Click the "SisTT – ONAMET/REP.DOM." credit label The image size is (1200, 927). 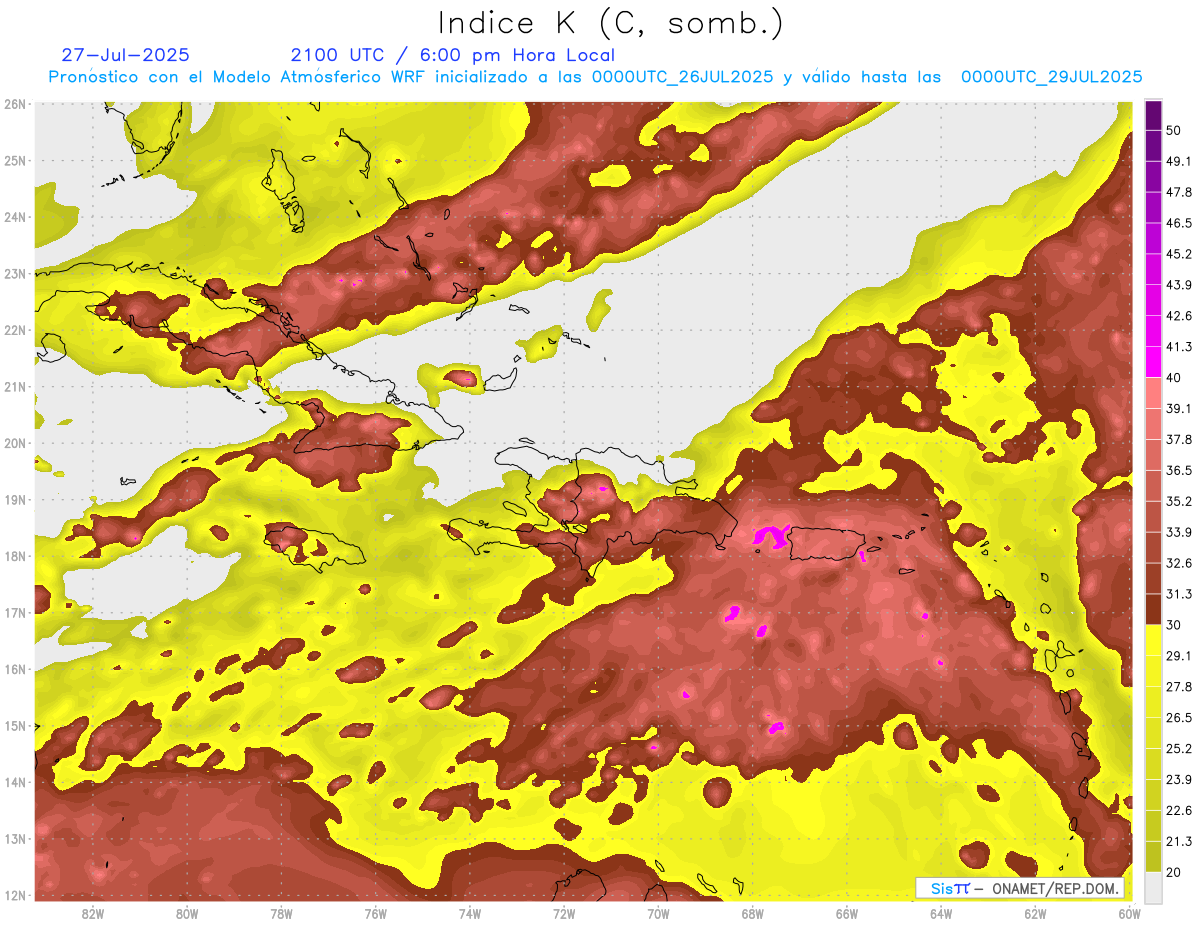pyautogui.click(x=1020, y=888)
